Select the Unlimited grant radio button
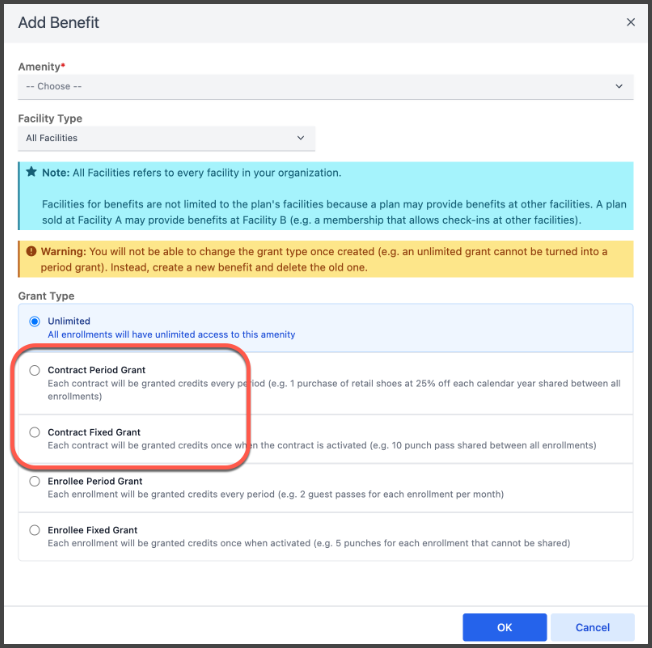Screen dimensions: 652x648 (35, 321)
